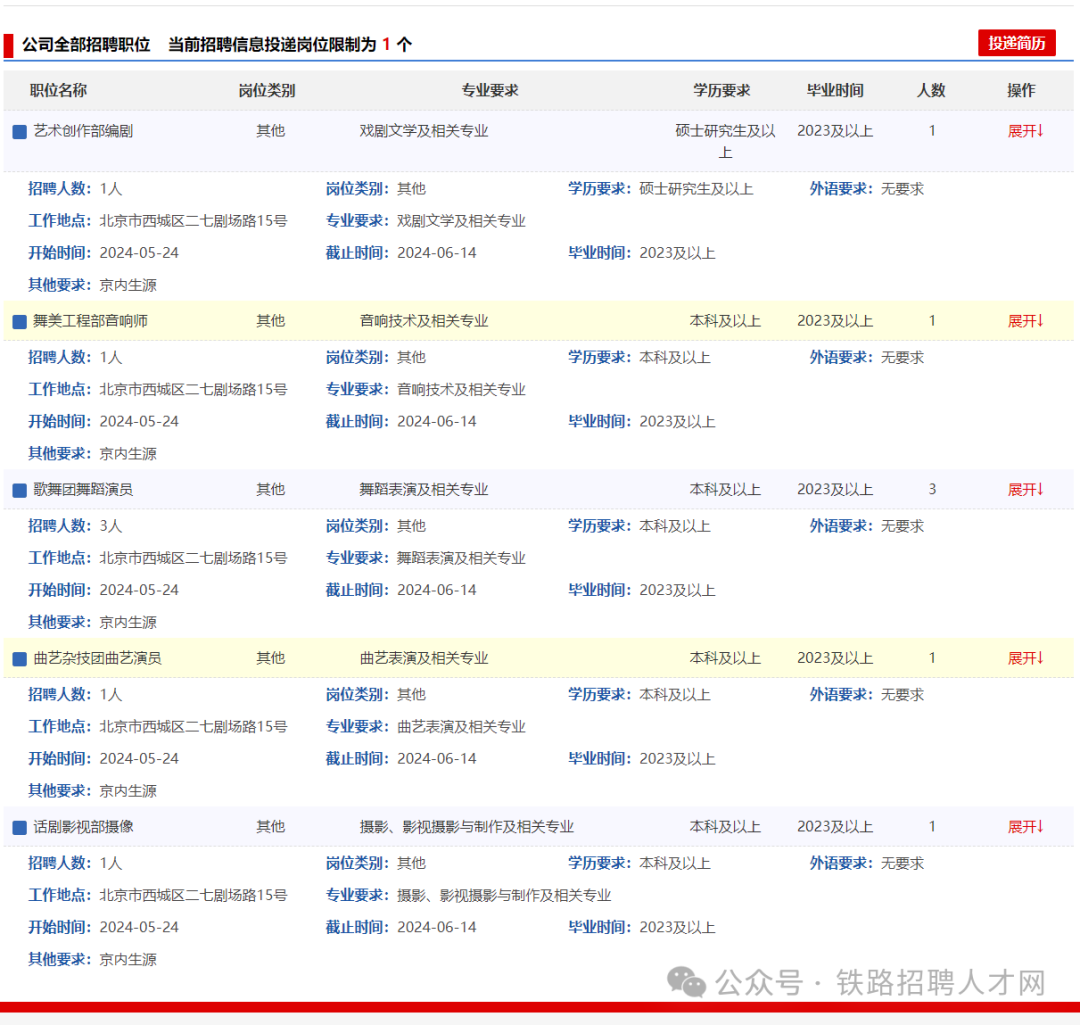Click the 职位名称 column header
The height and width of the screenshot is (1025, 1080).
pyautogui.click(x=59, y=90)
